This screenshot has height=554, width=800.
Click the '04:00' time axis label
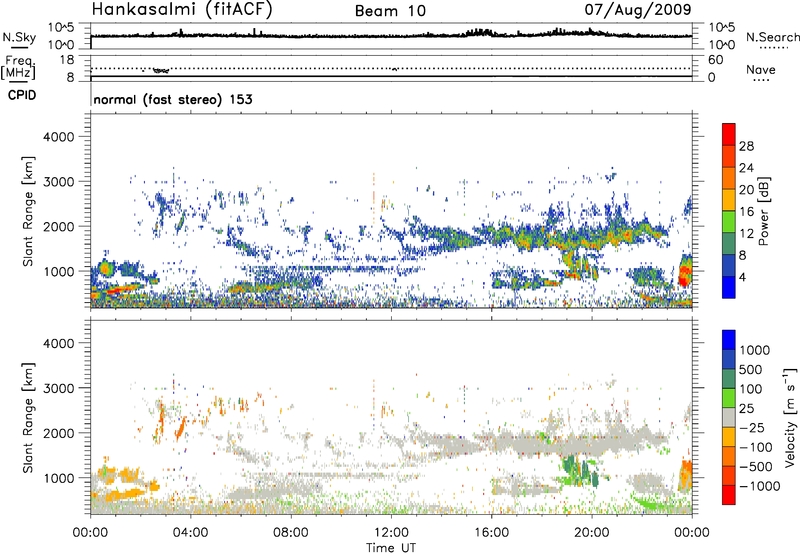(x=191, y=533)
